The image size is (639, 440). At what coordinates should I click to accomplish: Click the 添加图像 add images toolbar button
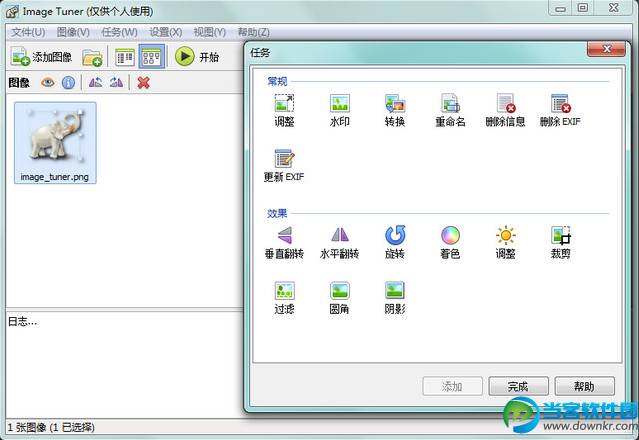41,57
